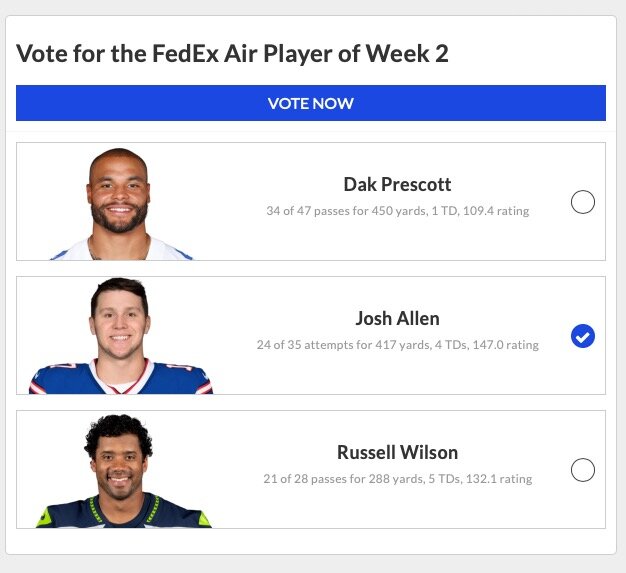The width and height of the screenshot is (626, 573).
Task: Click the Josh Allen name label
Action: [397, 319]
